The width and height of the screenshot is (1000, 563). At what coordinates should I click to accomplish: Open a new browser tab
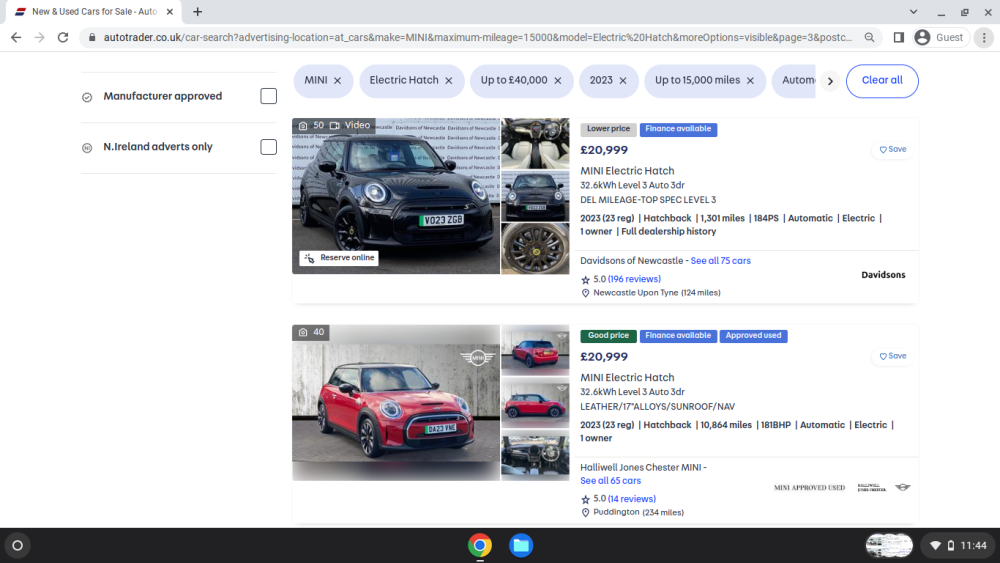[x=198, y=11]
